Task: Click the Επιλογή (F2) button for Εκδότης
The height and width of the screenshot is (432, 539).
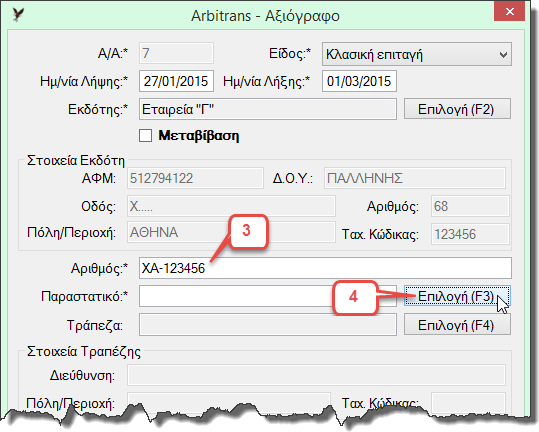Action: click(457, 109)
